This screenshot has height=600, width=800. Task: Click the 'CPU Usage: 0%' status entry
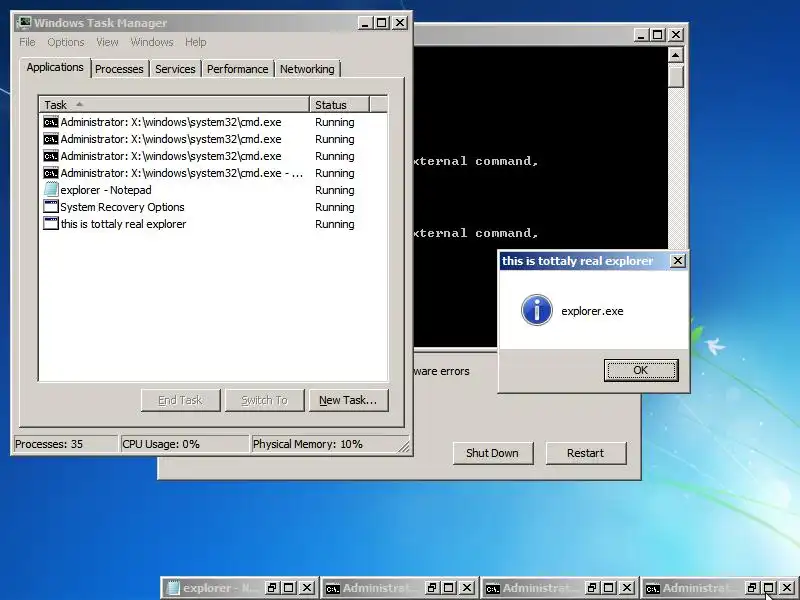(184, 444)
